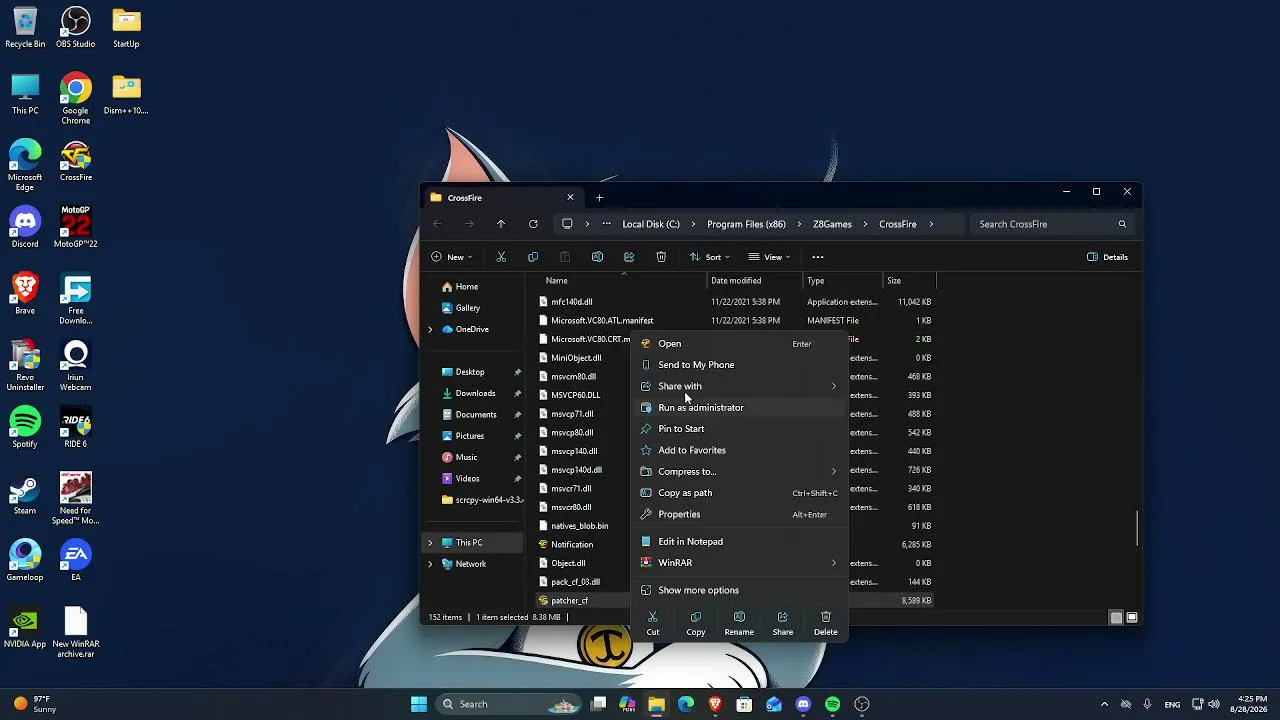Select MotoGP 22 desktop icon
The image size is (1280, 720).
coord(76,228)
